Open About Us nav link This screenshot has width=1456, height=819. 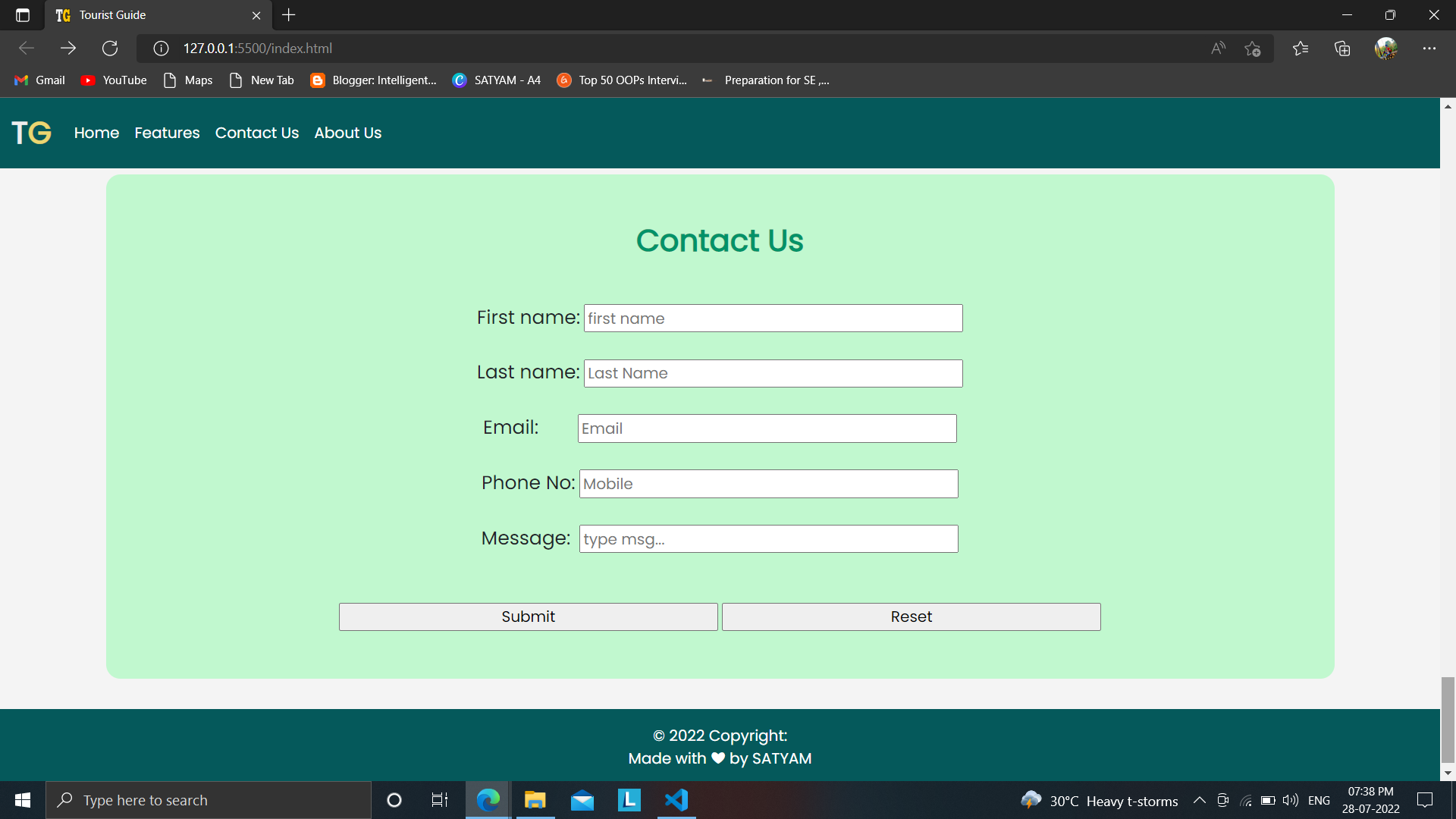click(347, 133)
